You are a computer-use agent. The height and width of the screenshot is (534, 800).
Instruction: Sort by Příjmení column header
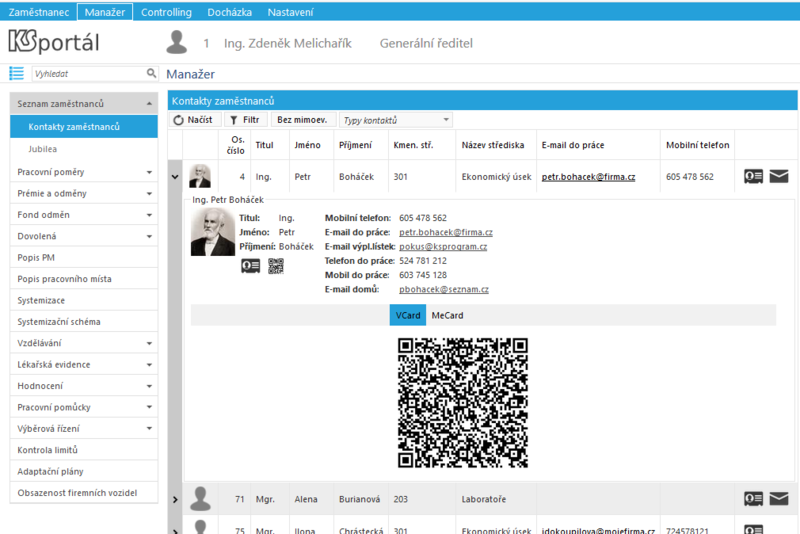(360, 145)
